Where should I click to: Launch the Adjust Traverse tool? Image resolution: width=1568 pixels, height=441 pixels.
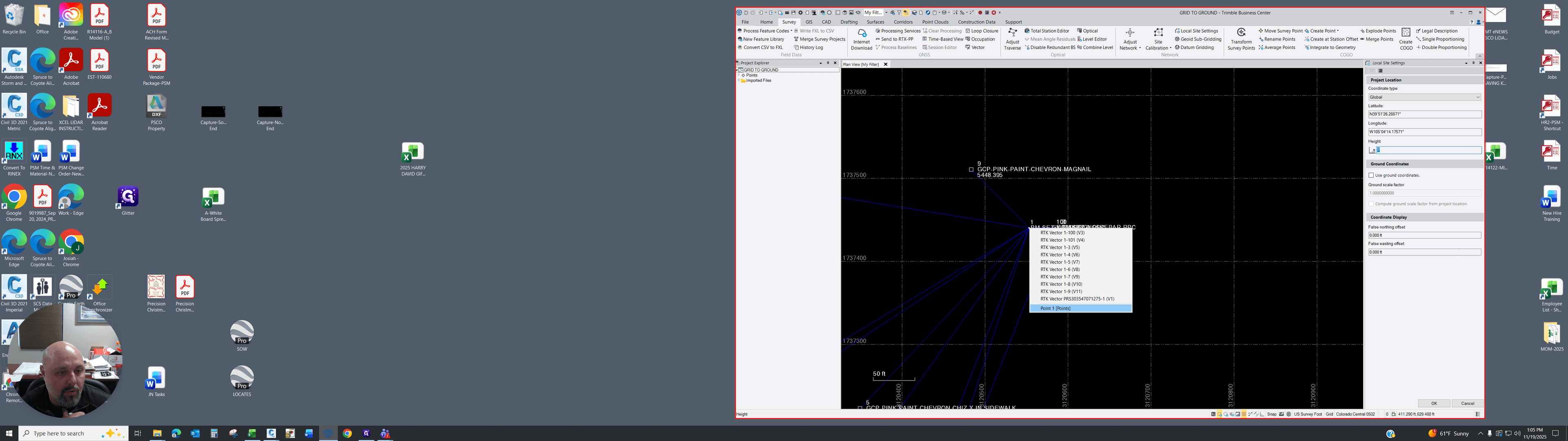pyautogui.click(x=1012, y=39)
